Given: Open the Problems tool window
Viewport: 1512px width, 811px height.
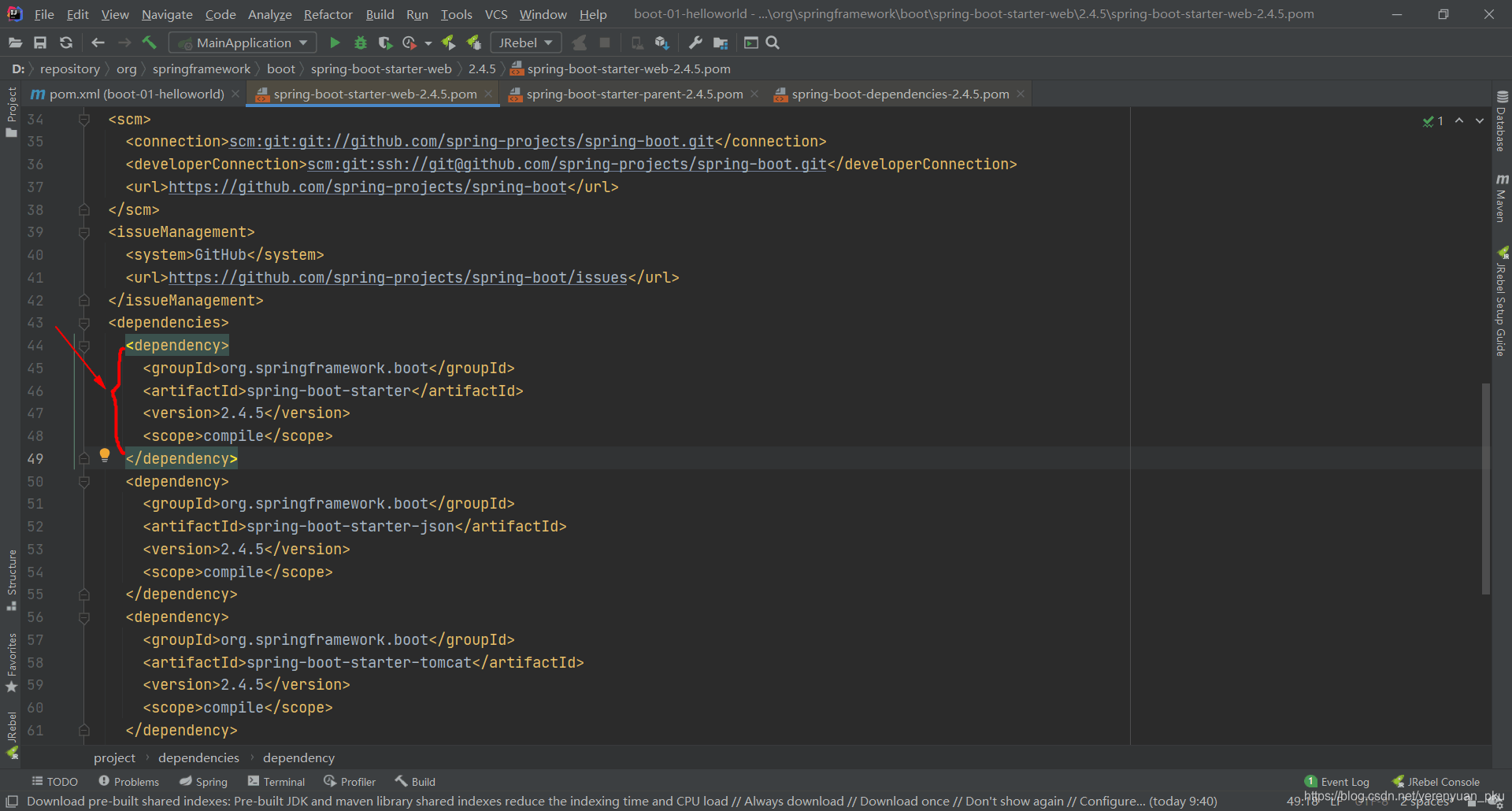Looking at the screenshot, I should (x=128, y=782).
